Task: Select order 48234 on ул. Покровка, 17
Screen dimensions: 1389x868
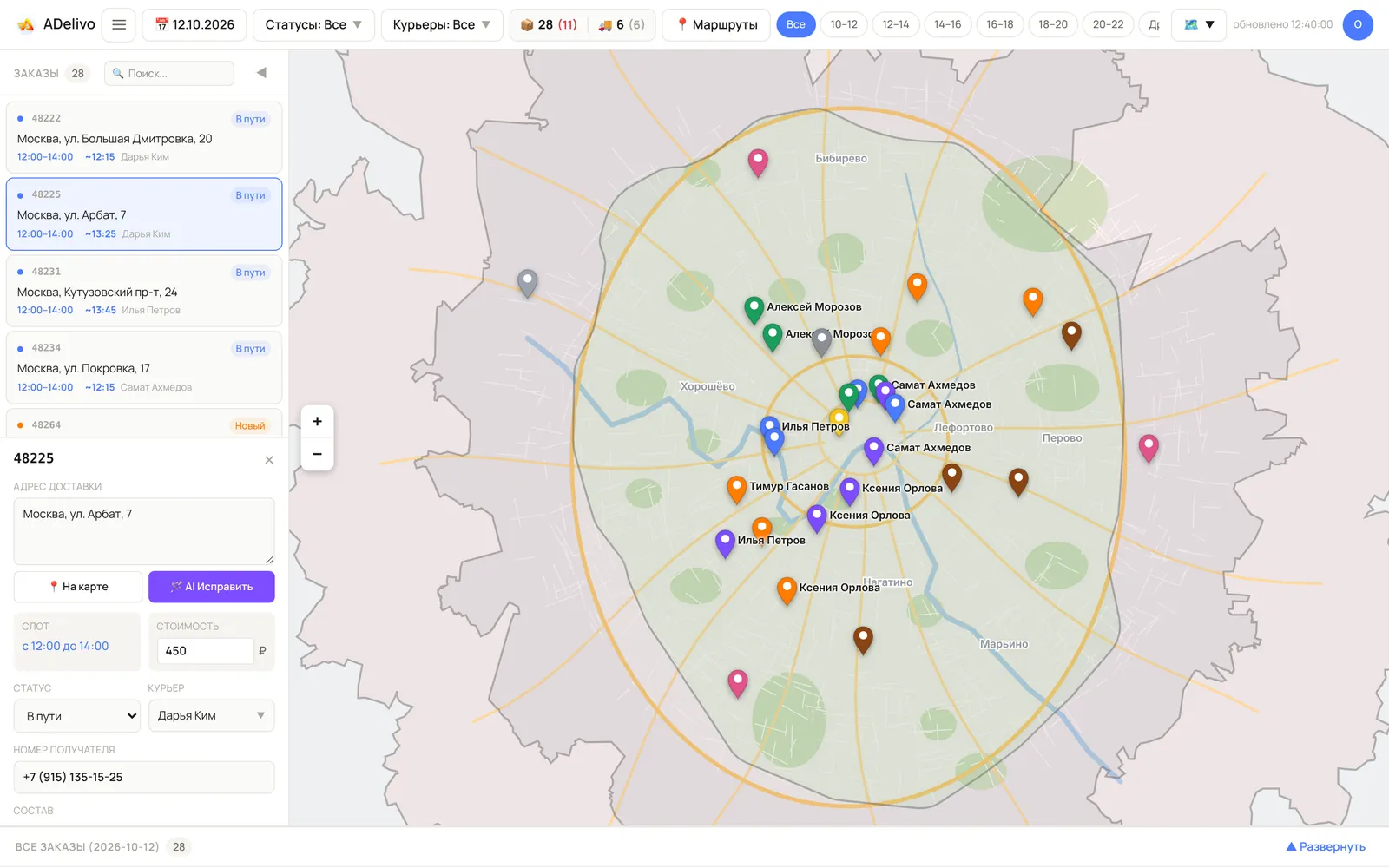Action: pyautogui.click(x=144, y=367)
